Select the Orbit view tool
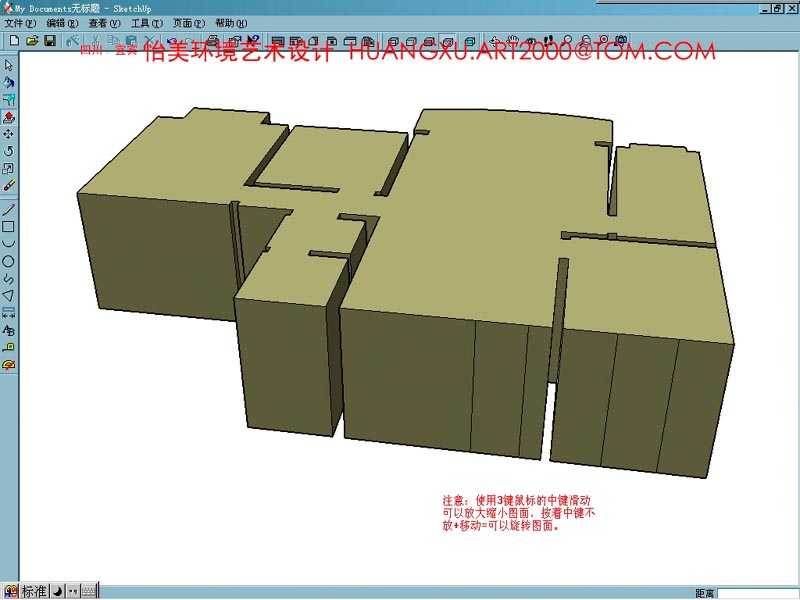This screenshot has width=800, height=600. (x=494, y=41)
